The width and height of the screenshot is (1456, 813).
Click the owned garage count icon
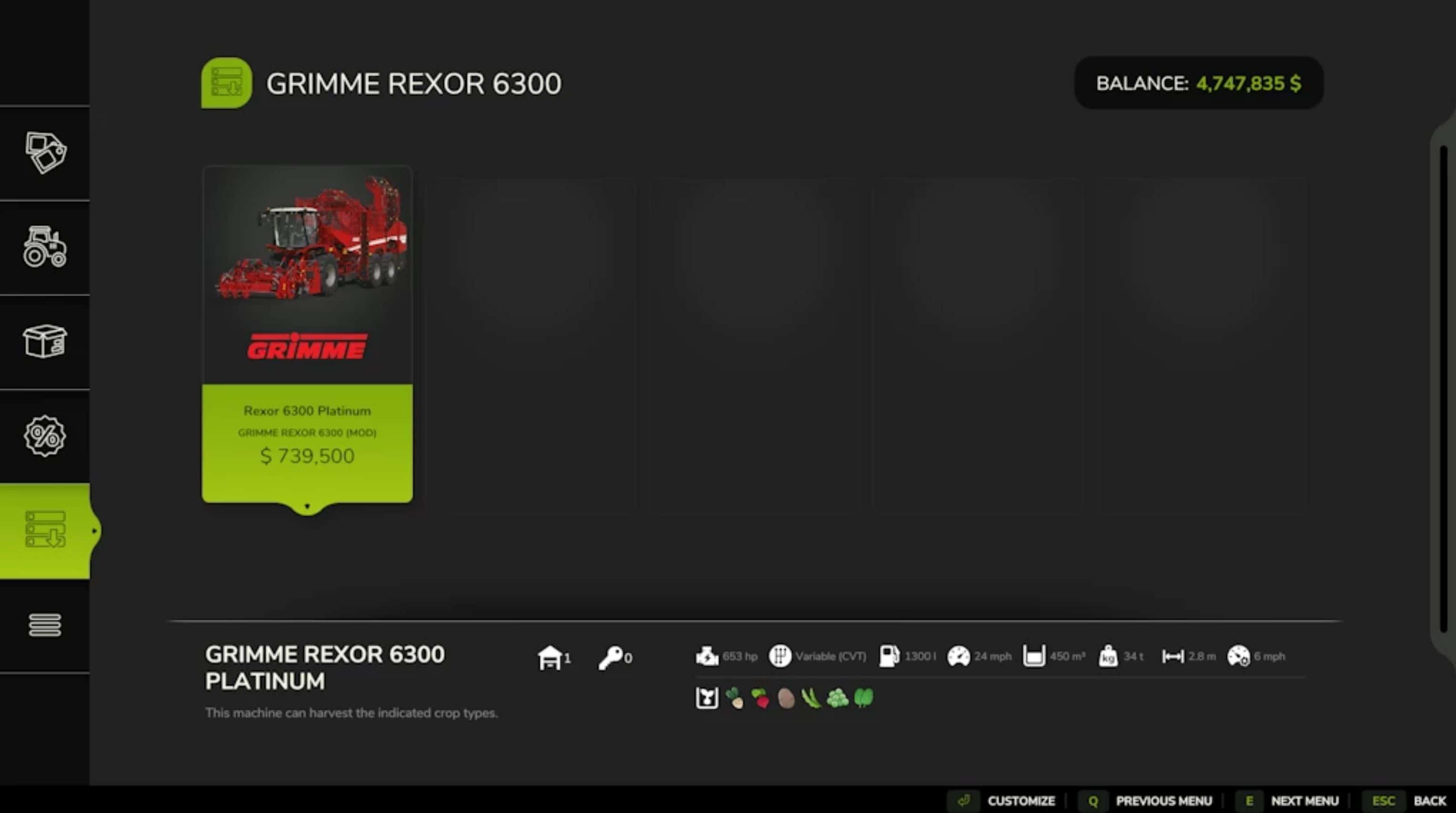click(549, 658)
